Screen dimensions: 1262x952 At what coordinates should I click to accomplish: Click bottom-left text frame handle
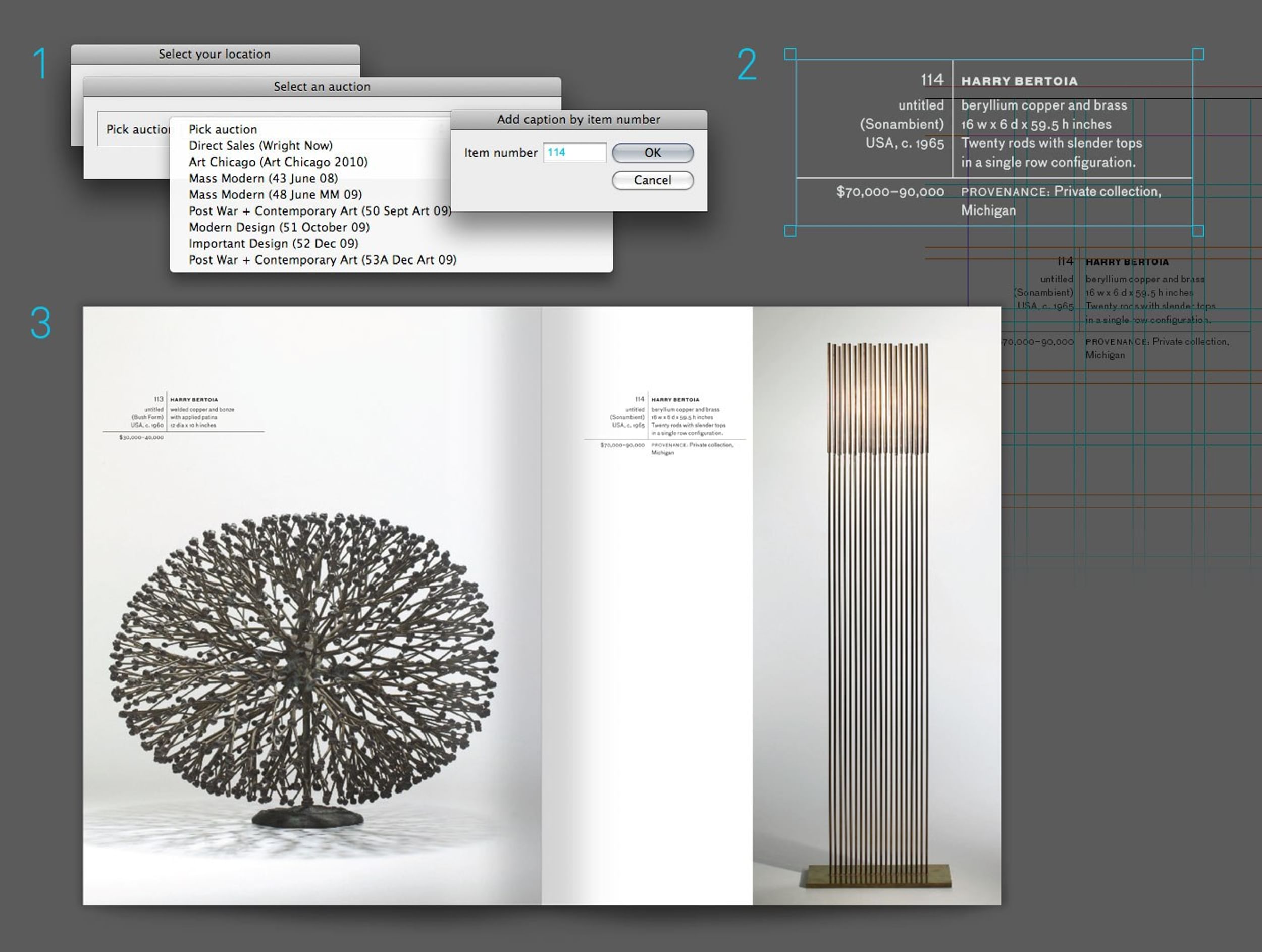click(x=790, y=231)
